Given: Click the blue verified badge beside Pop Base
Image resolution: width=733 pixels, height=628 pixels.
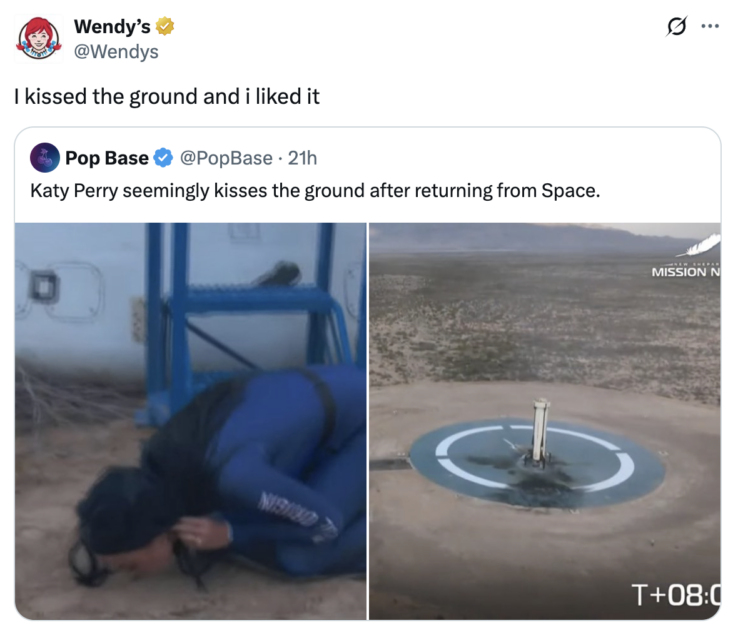Looking at the screenshot, I should (163, 158).
